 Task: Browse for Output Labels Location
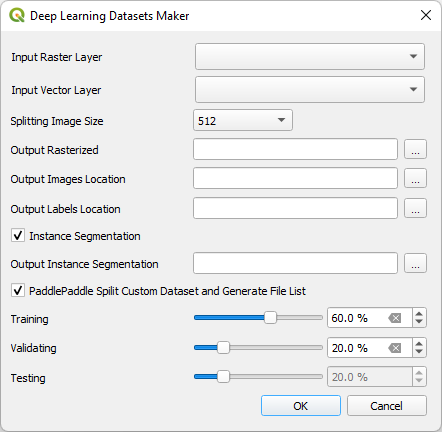[415, 208]
